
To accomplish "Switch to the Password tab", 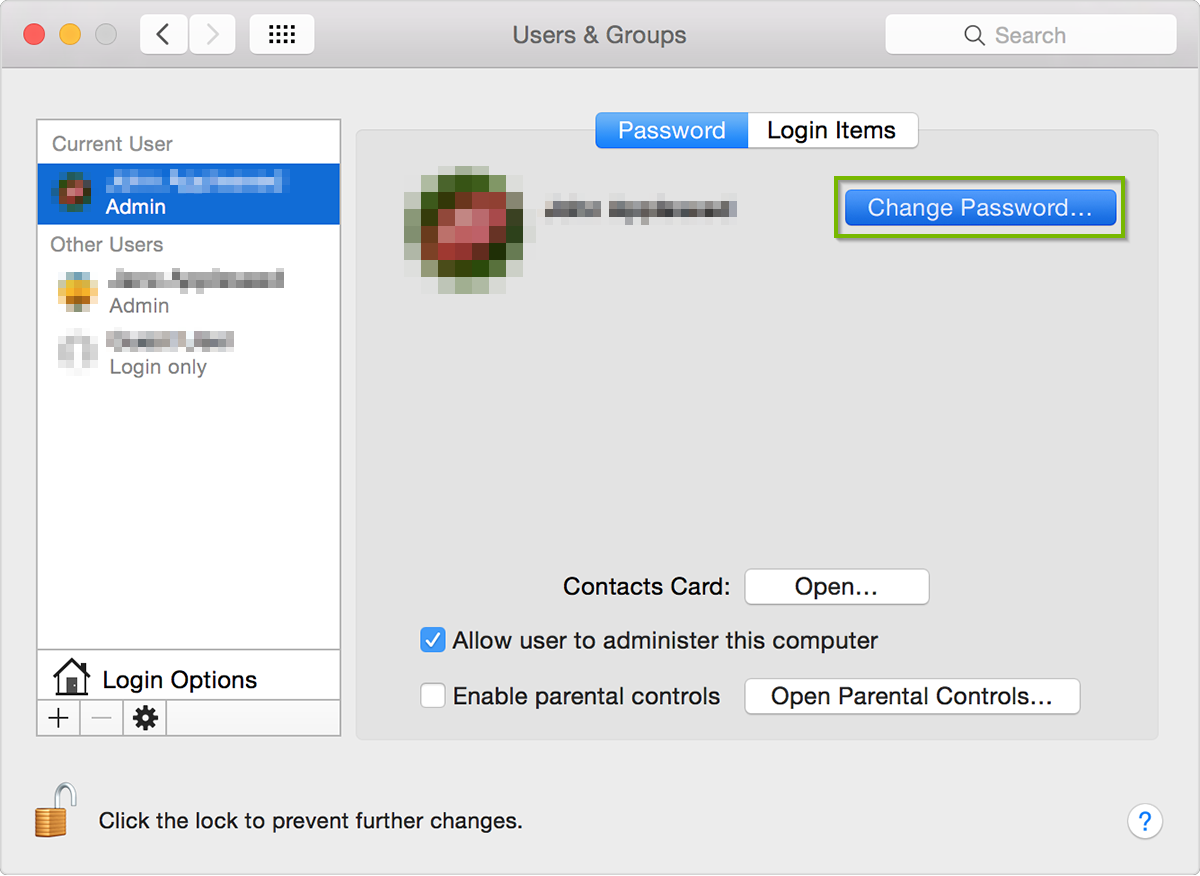I will (671, 130).
